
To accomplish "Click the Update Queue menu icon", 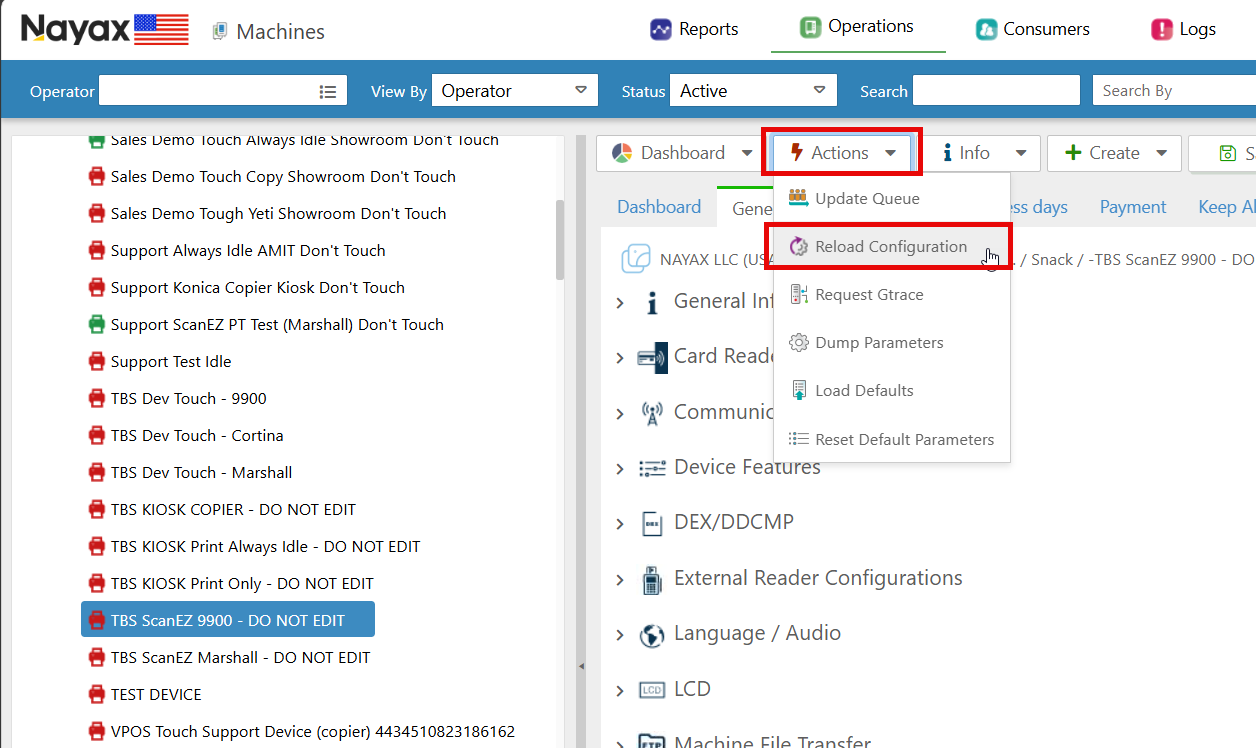I will 798,198.
